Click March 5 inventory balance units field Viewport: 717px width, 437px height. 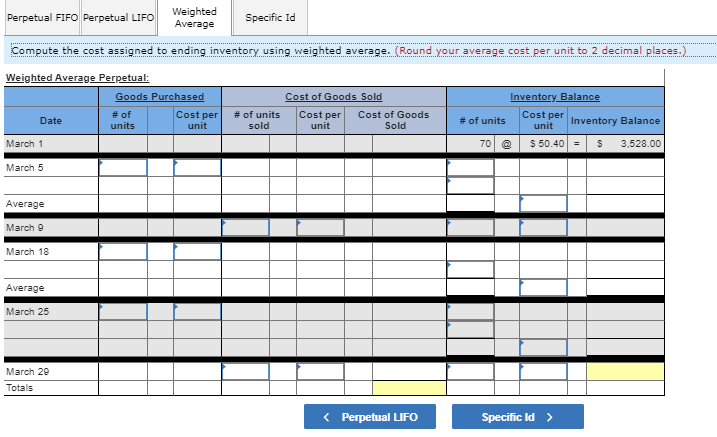tap(471, 168)
